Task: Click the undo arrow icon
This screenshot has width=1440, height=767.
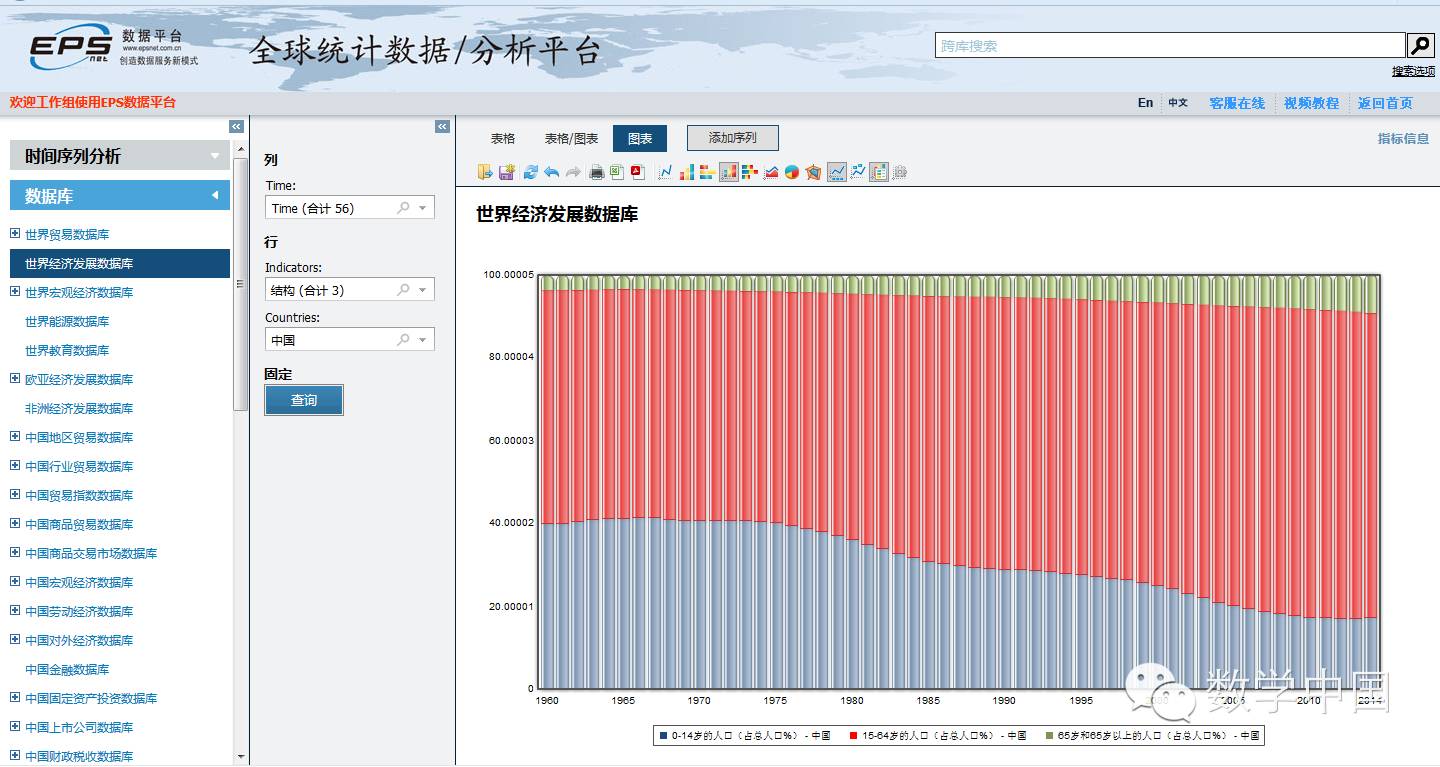Action: coord(551,172)
